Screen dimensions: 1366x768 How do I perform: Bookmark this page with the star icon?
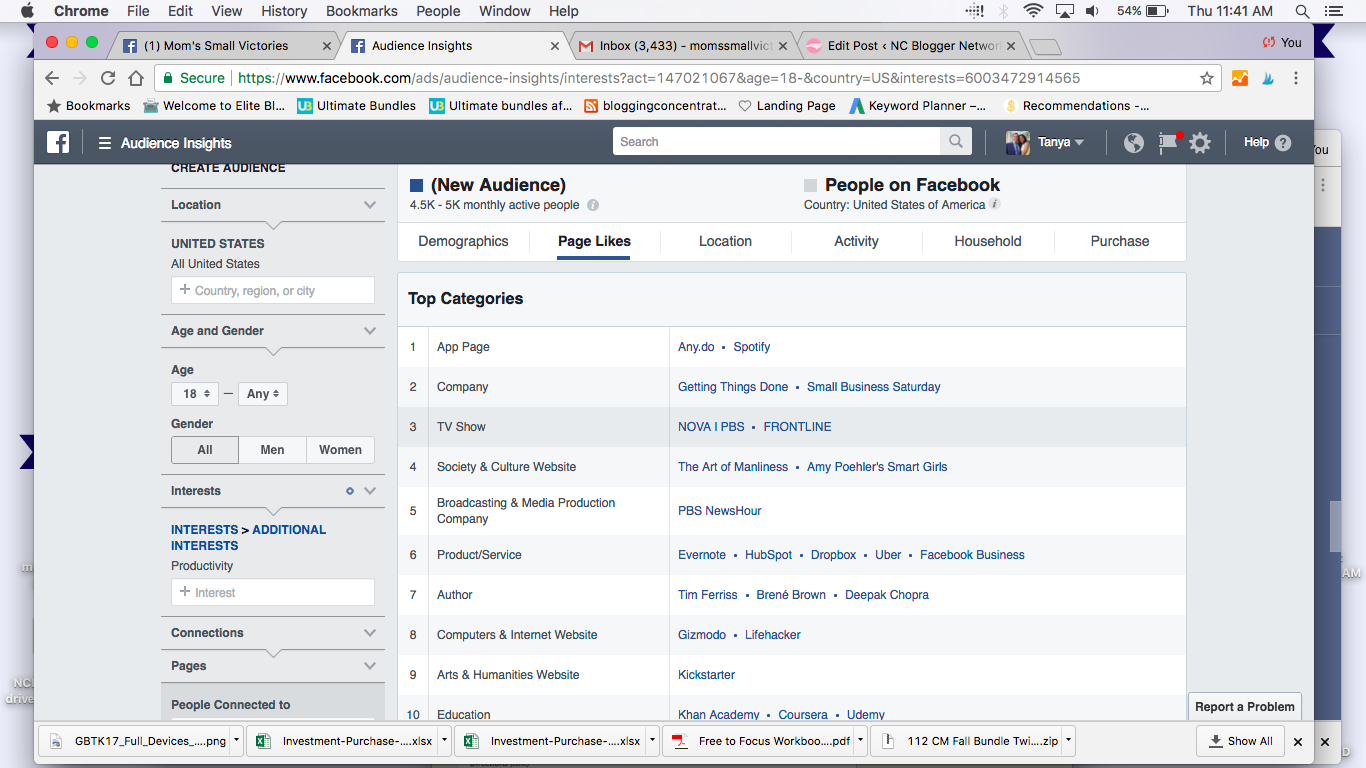(1207, 78)
